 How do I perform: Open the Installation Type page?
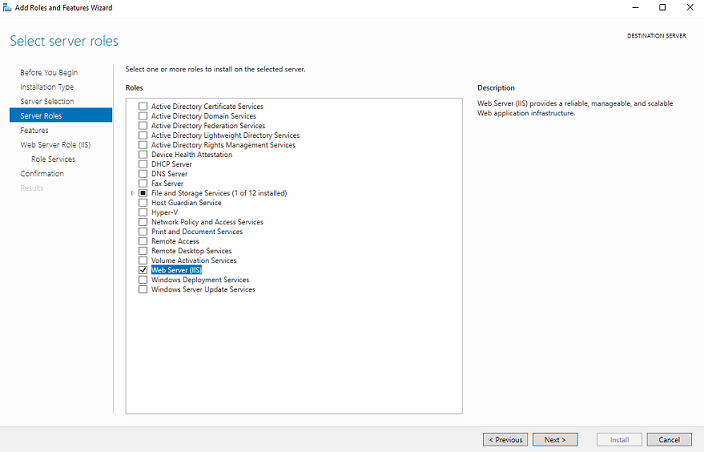[x=47, y=87]
